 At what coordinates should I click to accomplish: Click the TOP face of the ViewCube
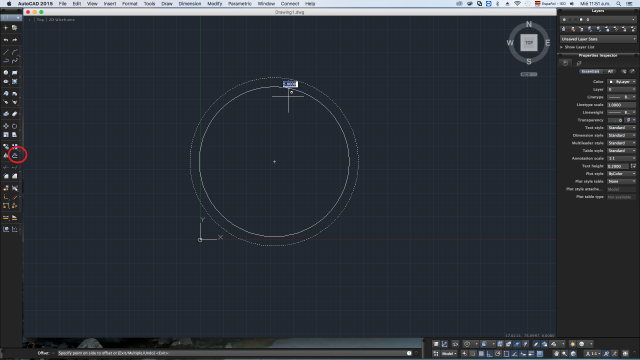click(529, 42)
